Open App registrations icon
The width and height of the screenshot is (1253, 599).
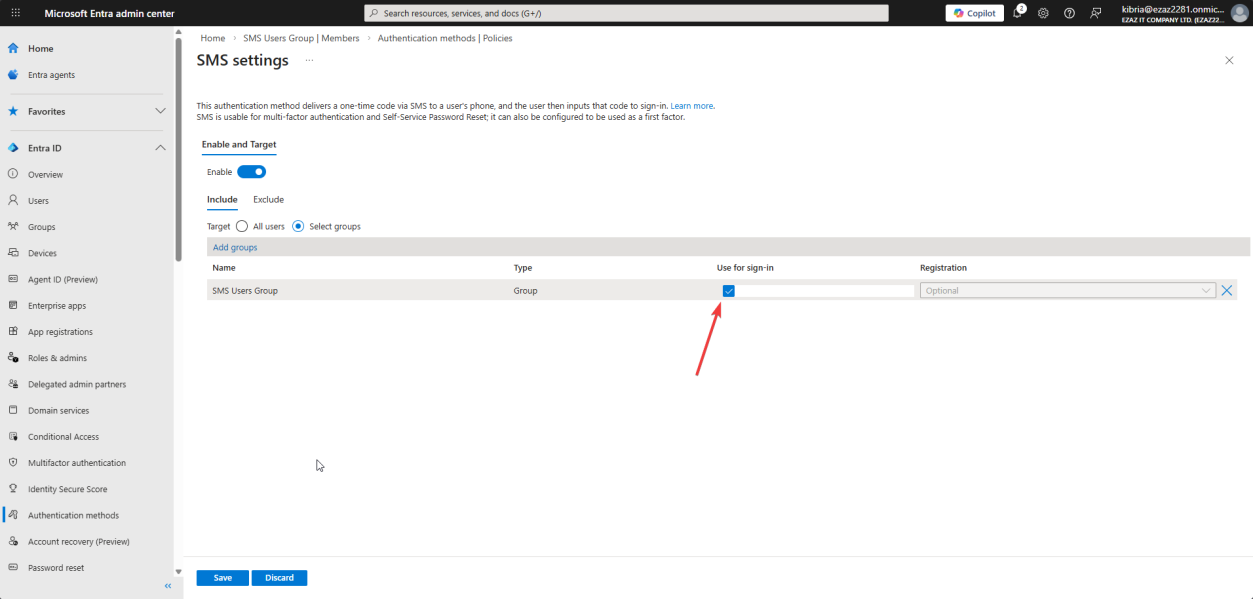(13, 331)
